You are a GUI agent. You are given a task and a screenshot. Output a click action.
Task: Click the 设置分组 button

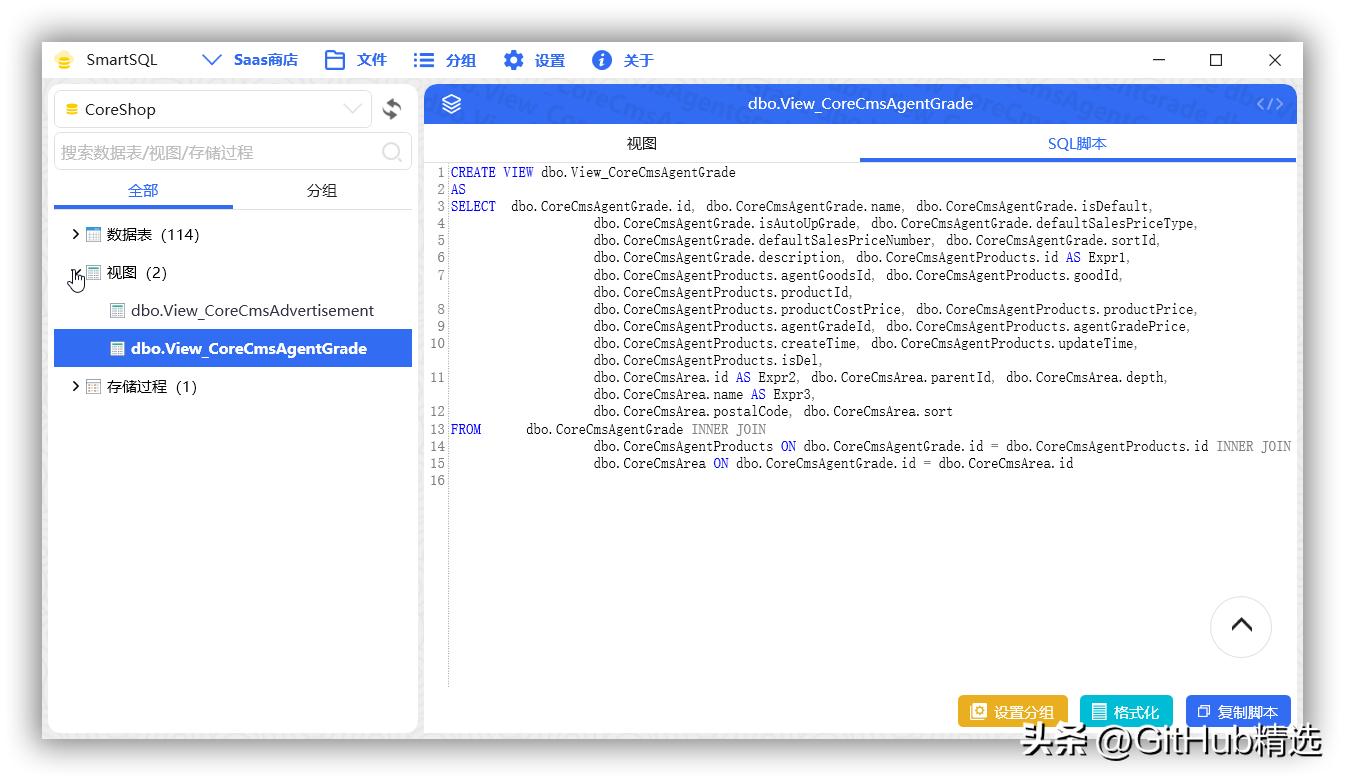click(x=1012, y=711)
